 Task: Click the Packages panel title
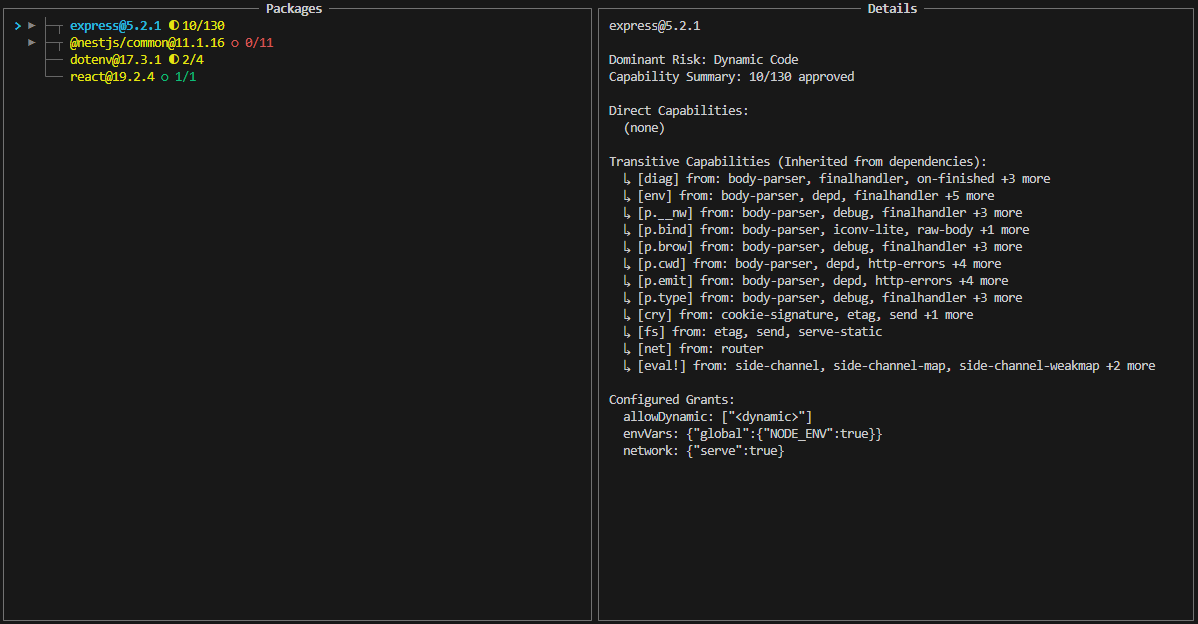pos(294,8)
